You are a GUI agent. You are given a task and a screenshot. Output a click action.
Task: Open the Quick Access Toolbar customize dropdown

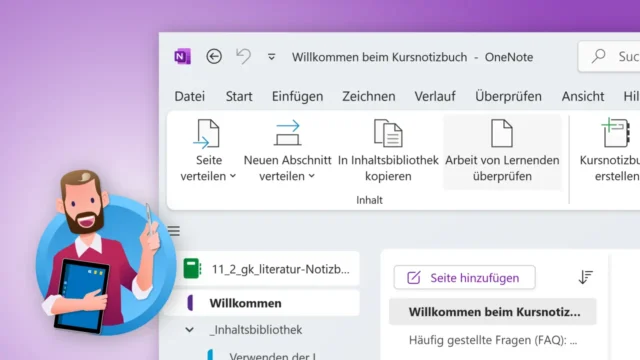pyautogui.click(x=271, y=57)
